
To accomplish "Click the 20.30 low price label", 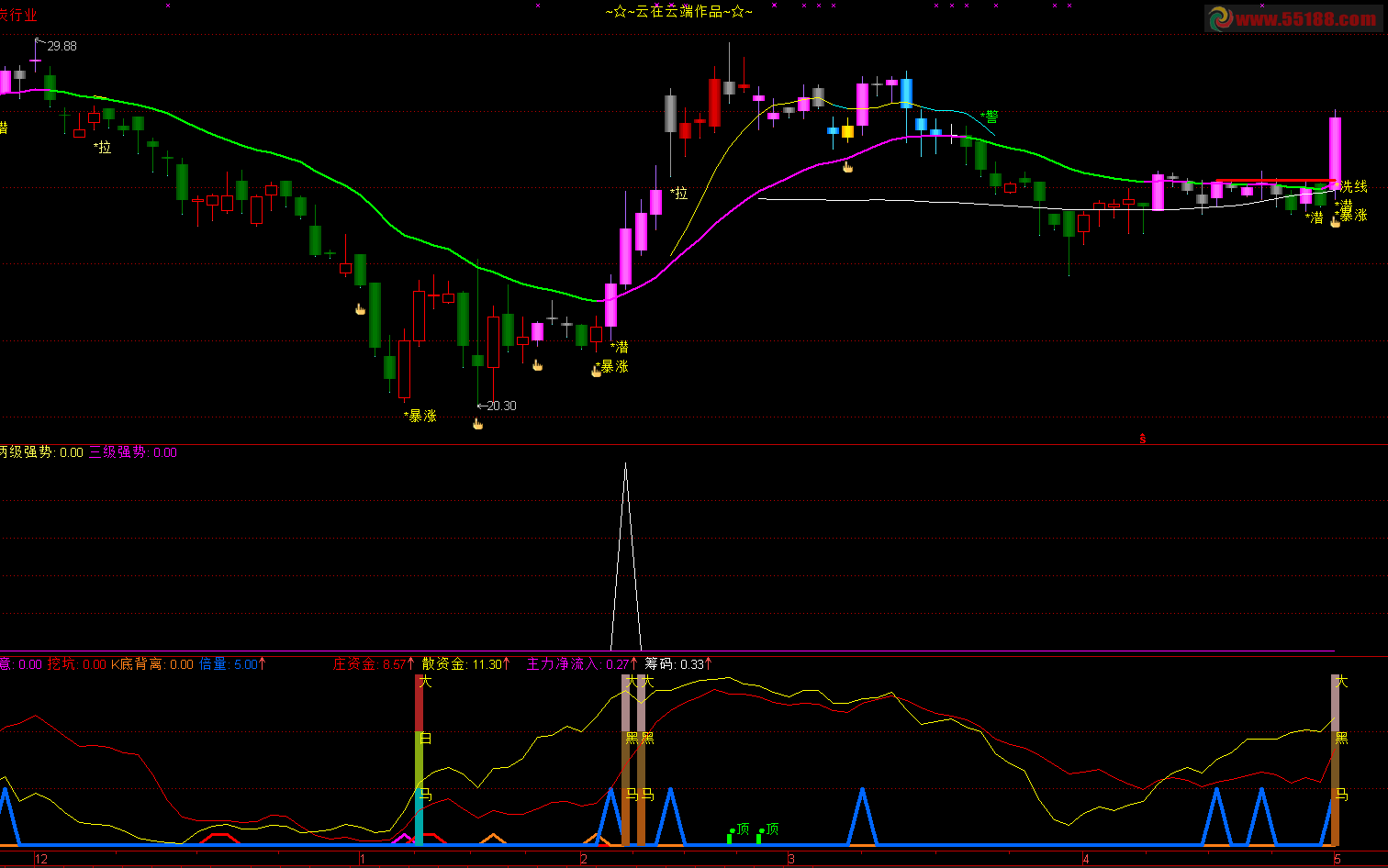I will (x=502, y=406).
